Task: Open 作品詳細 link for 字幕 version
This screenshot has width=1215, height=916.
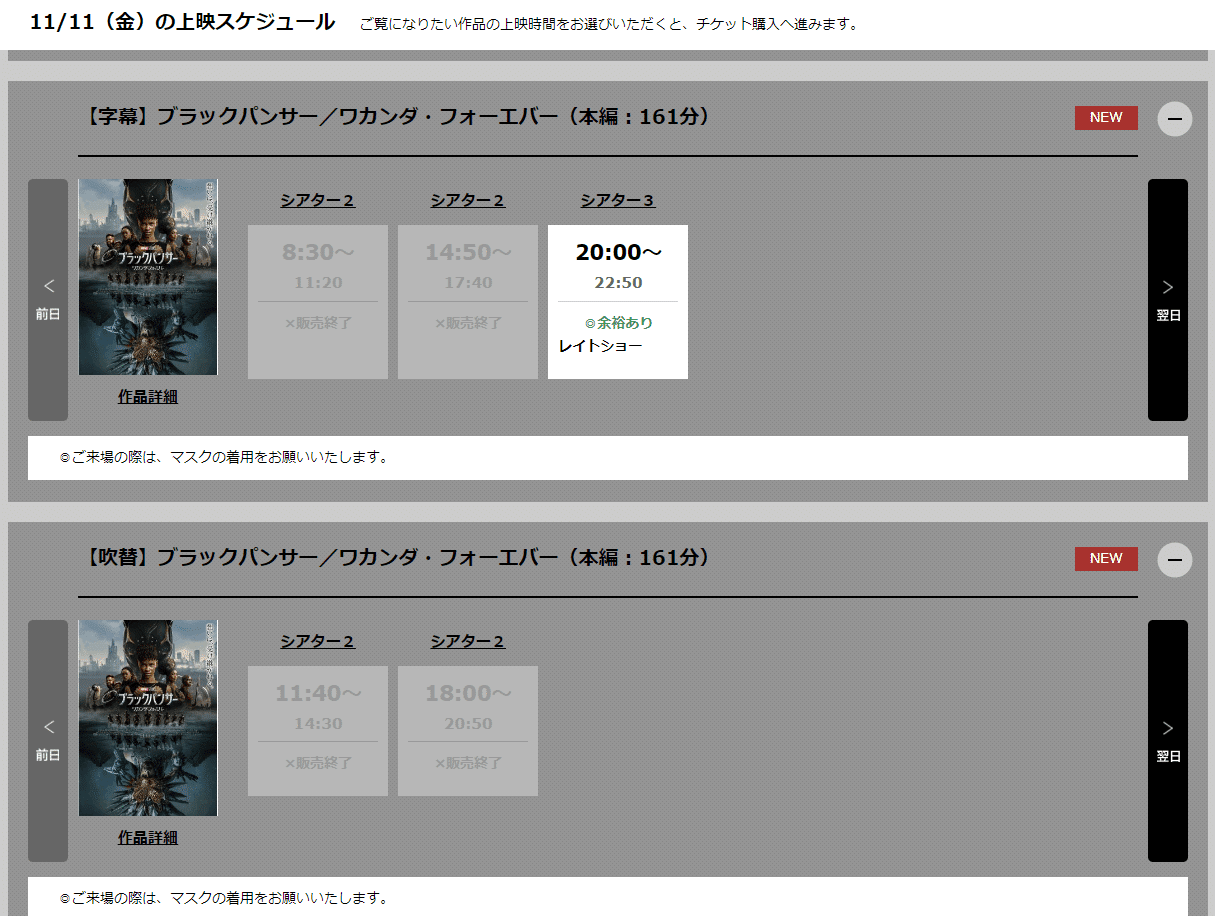Action: (148, 397)
